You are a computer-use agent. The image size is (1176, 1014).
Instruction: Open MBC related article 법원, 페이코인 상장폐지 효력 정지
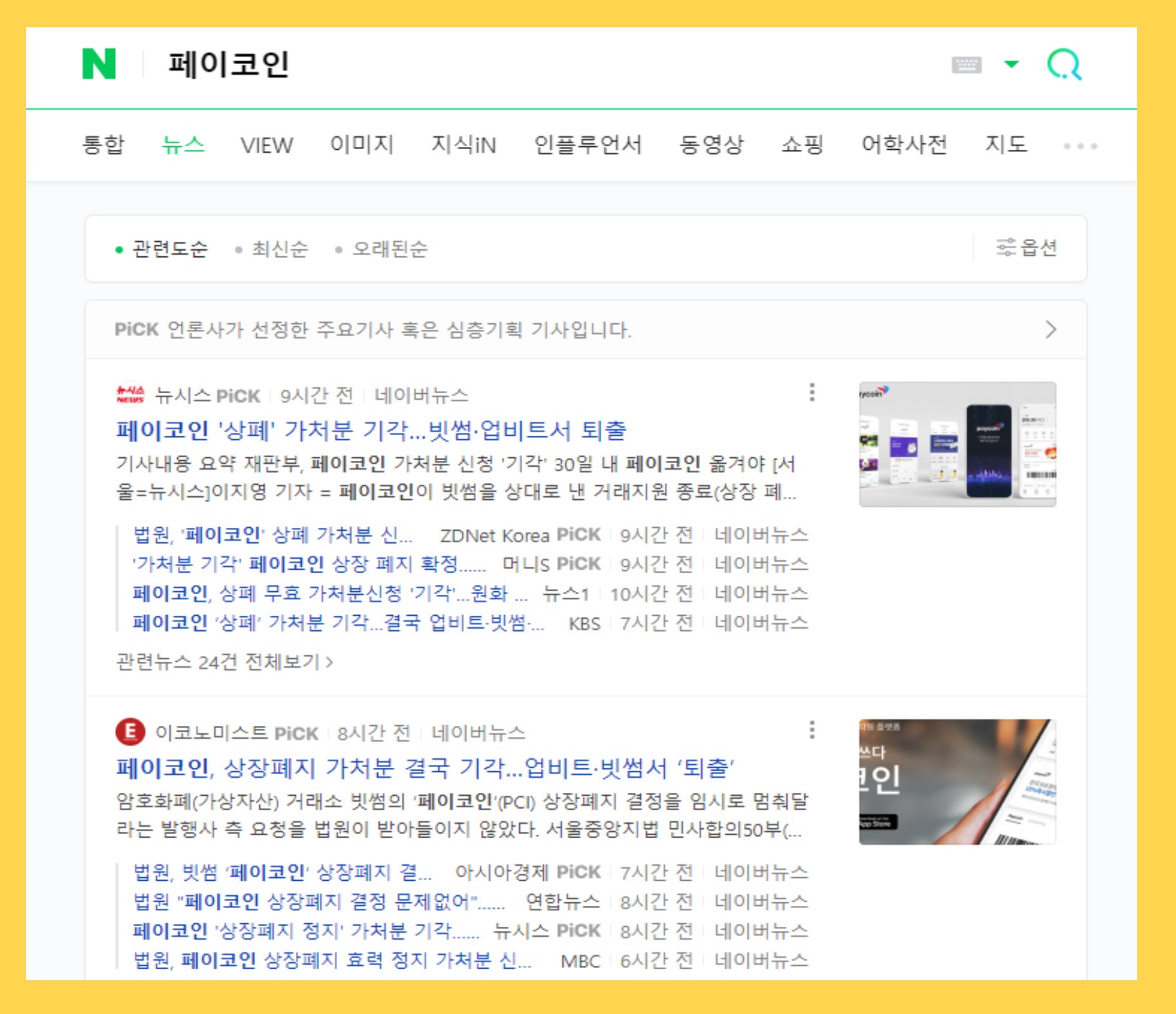332,960
